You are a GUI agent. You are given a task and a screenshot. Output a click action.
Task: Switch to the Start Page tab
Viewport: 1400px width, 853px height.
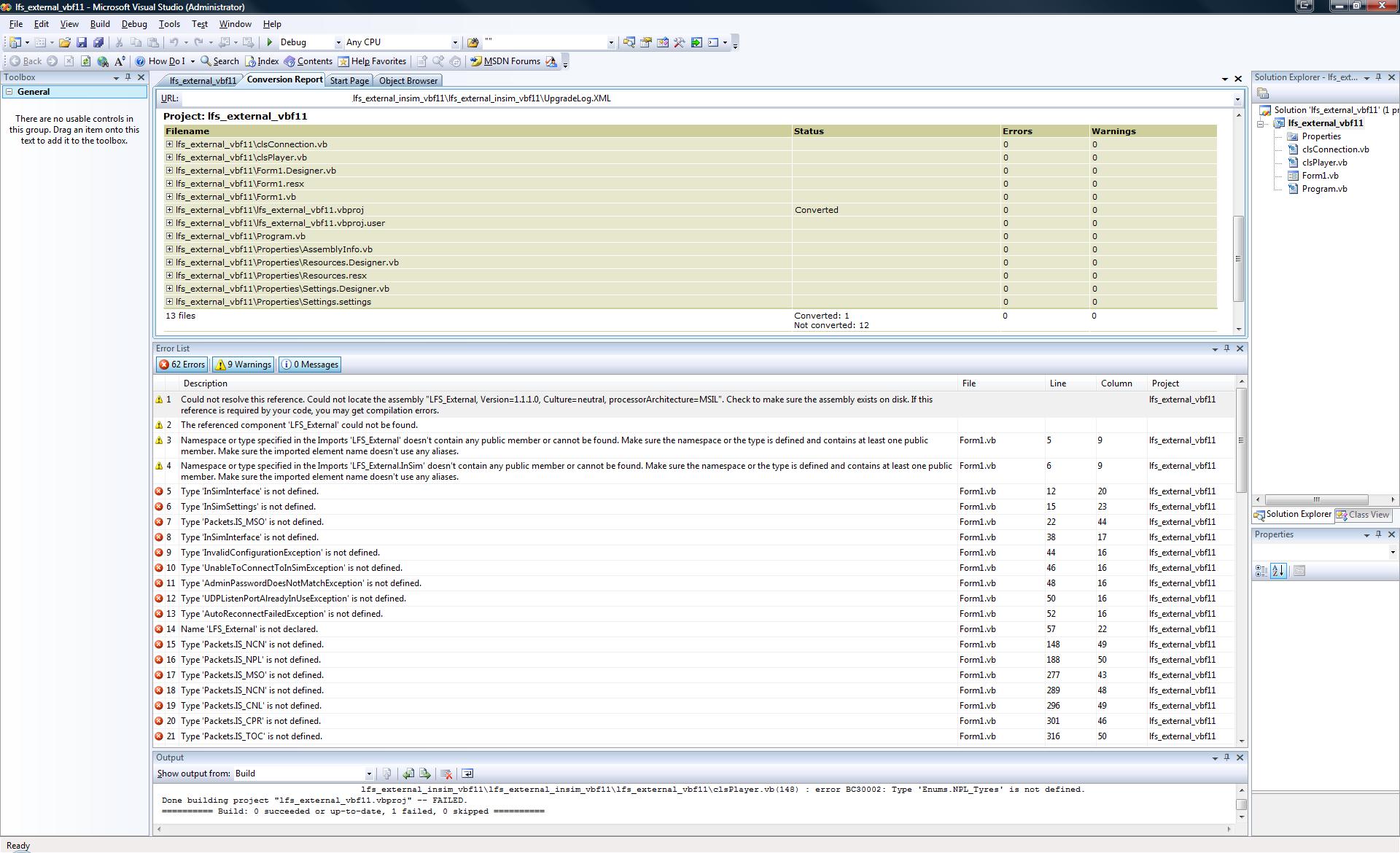[x=349, y=81]
